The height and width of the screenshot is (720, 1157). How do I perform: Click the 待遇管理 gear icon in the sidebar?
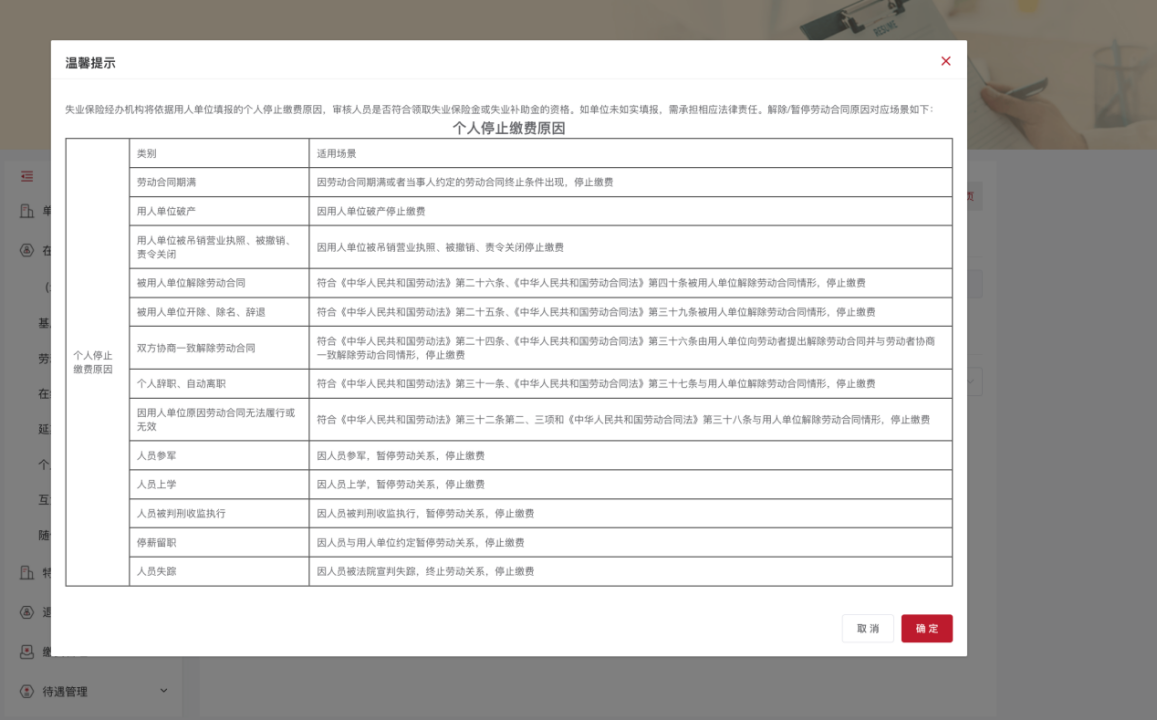coord(25,691)
